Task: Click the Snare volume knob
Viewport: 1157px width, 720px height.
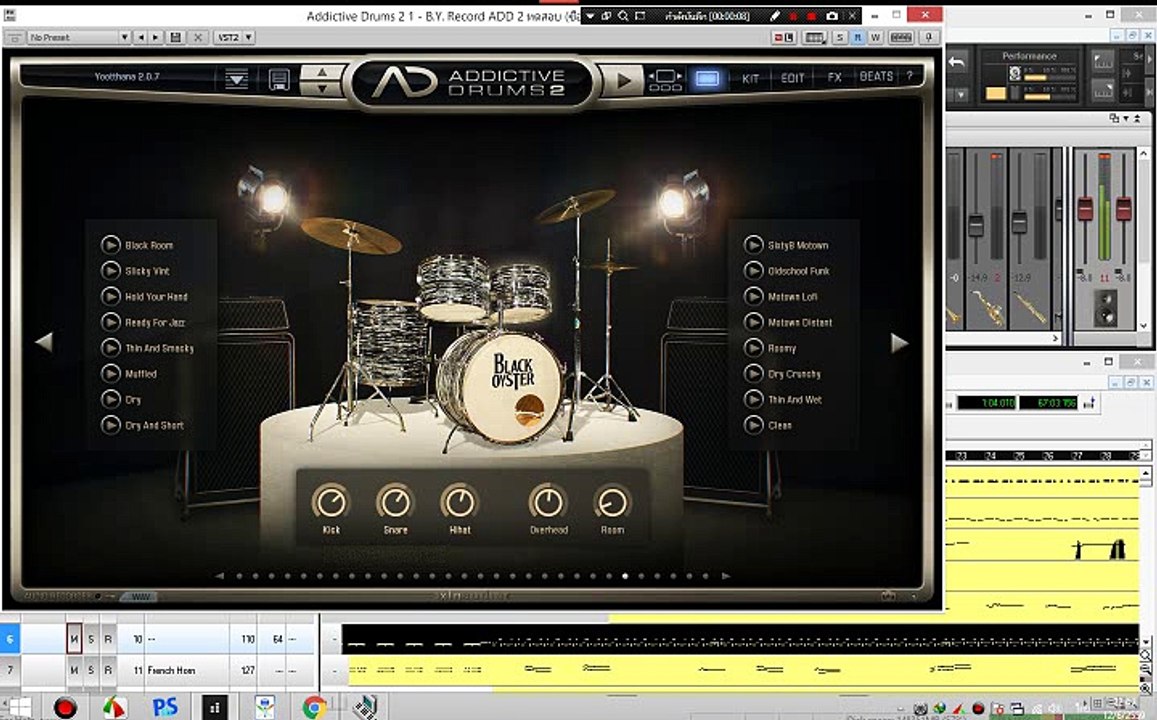Action: pos(395,502)
